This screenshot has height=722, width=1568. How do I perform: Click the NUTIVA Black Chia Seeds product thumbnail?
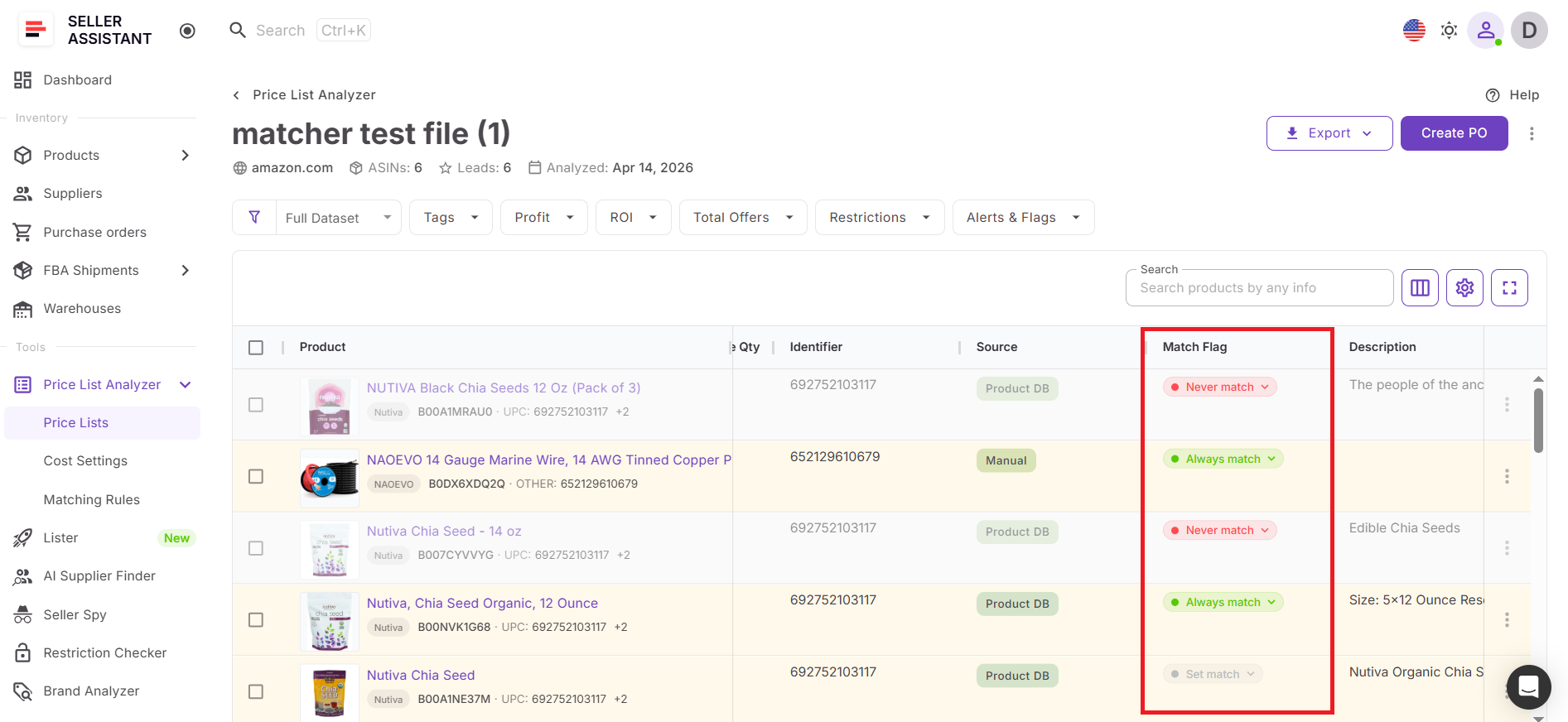tap(330, 406)
